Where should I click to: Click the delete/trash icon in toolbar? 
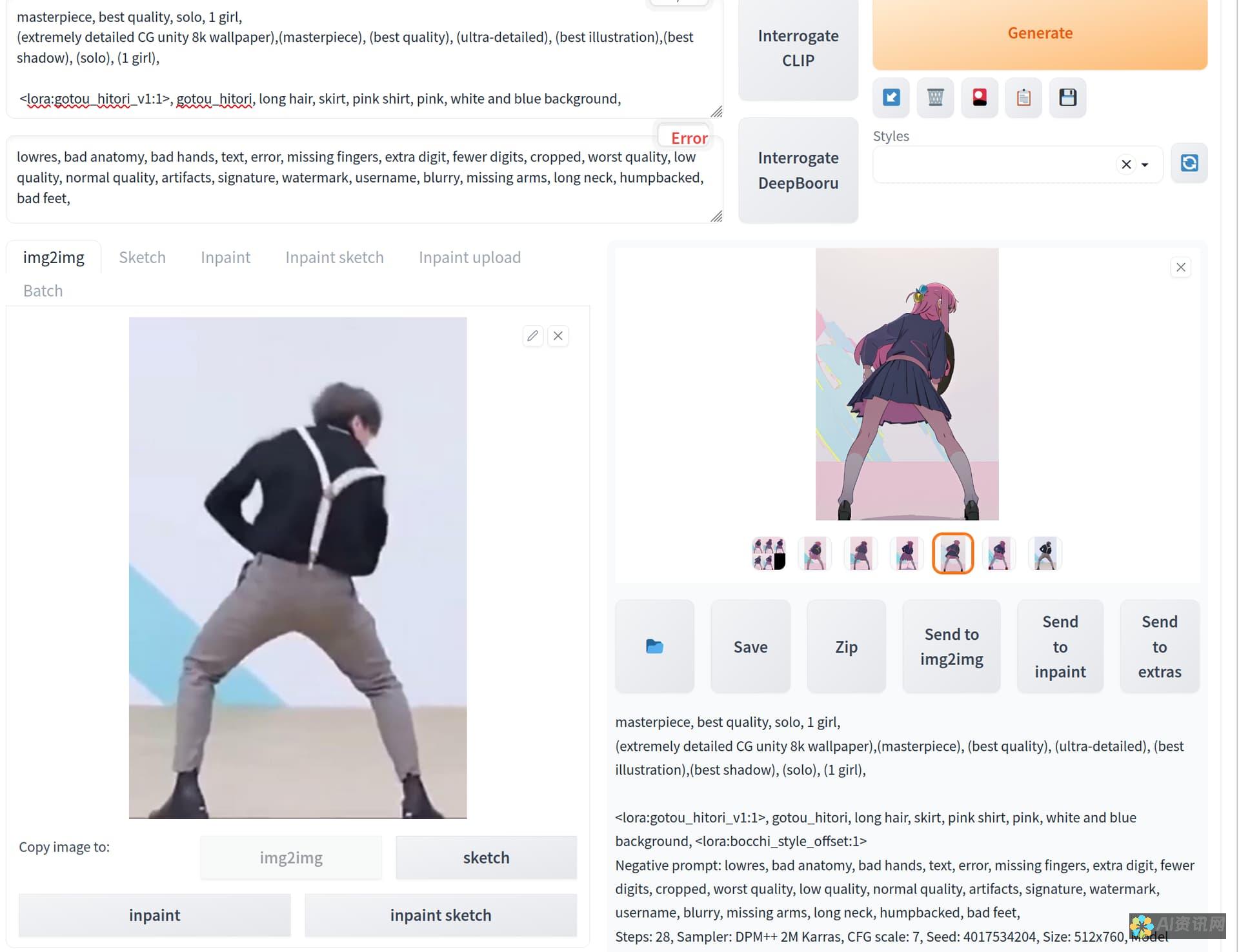point(936,97)
